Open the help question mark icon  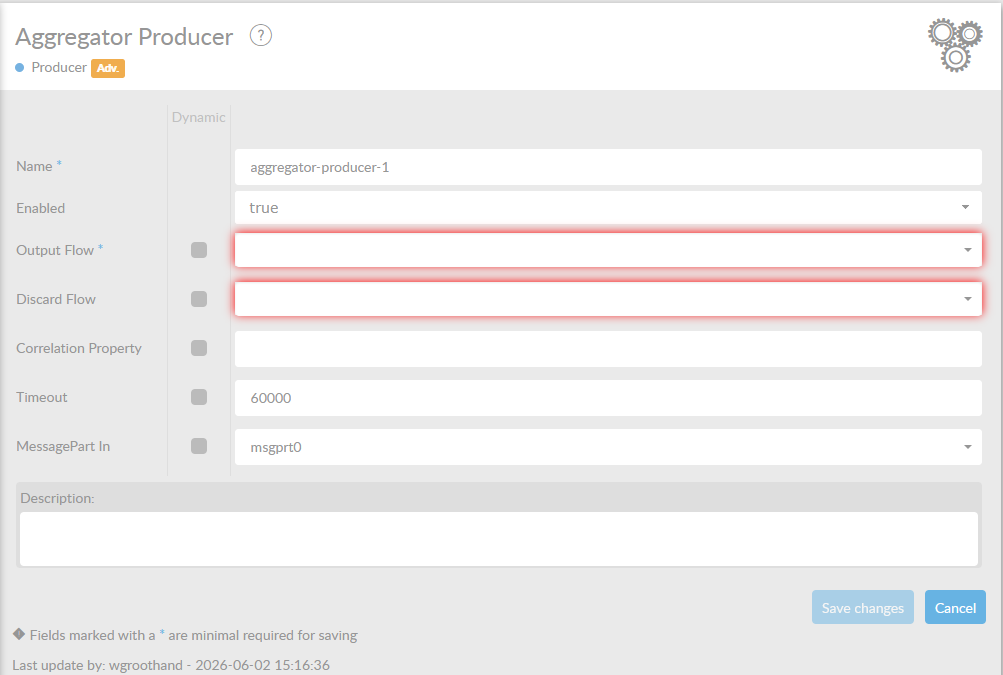[x=260, y=35]
